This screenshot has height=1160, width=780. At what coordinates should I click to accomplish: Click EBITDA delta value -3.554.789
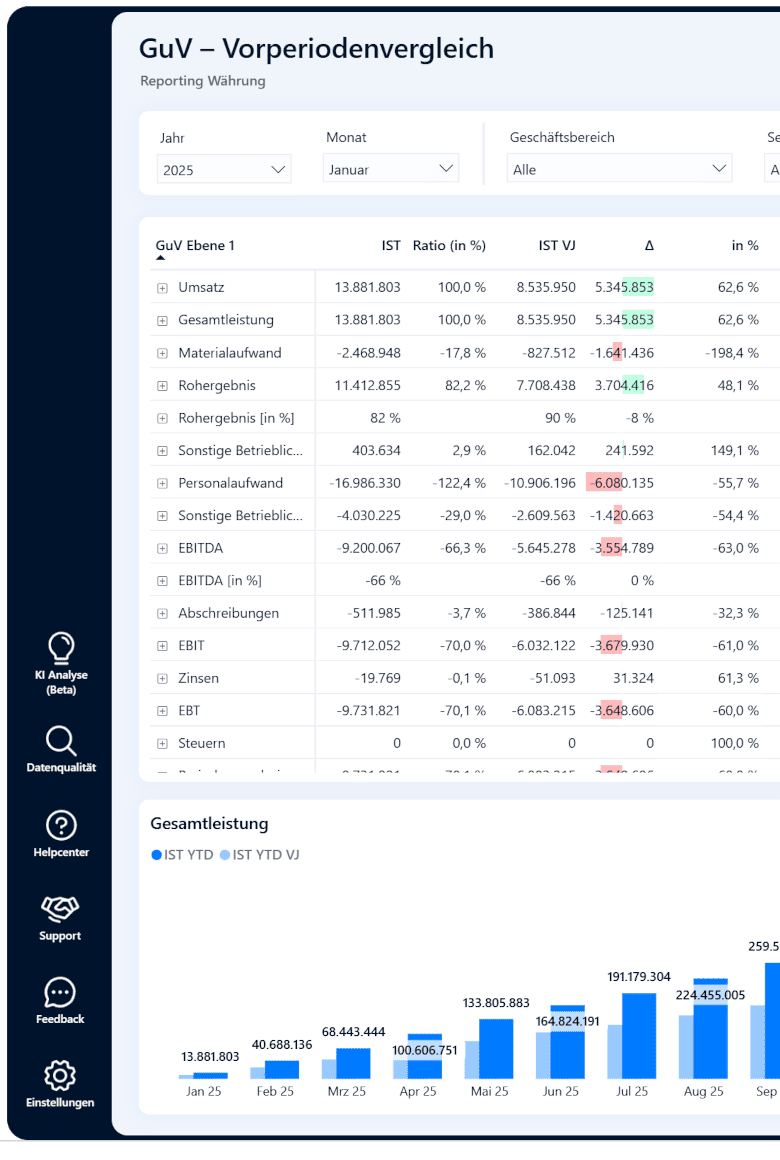(622, 548)
